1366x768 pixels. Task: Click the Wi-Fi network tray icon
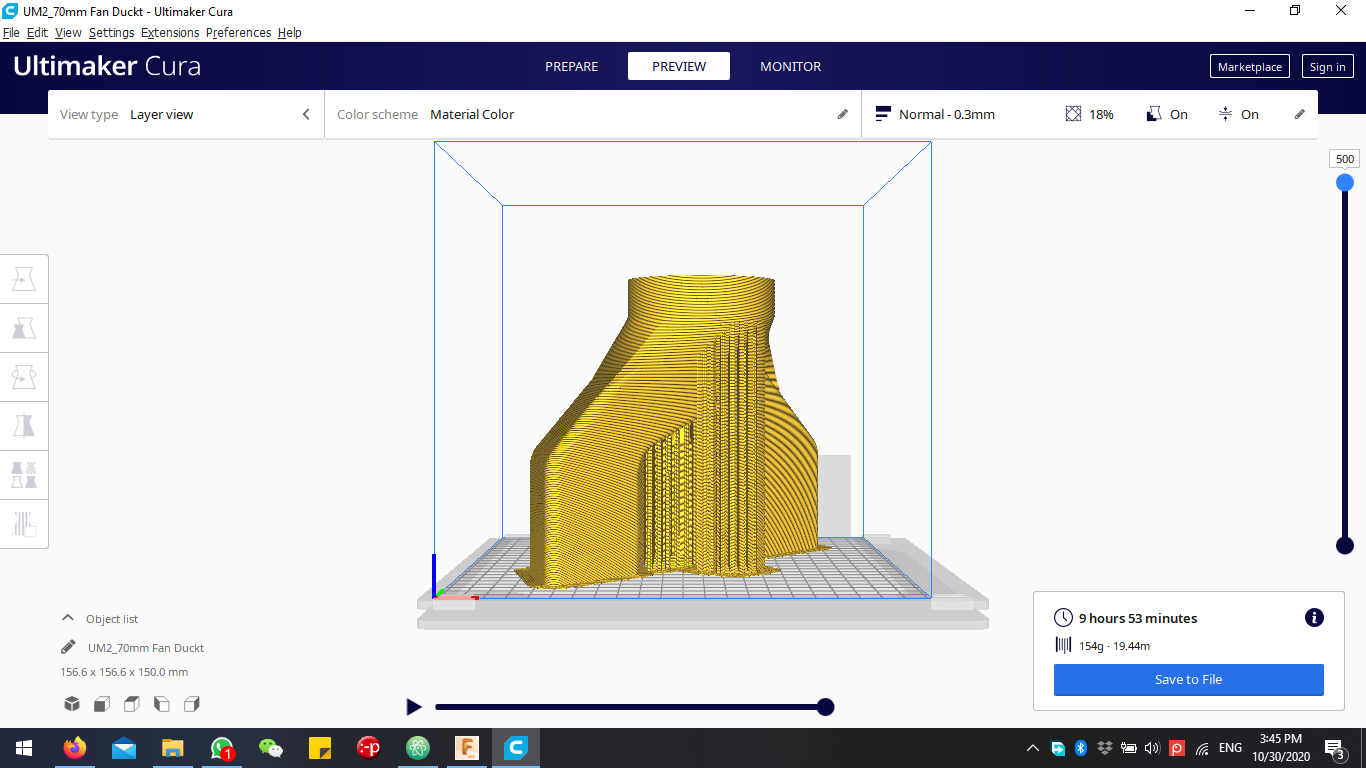(1202, 748)
